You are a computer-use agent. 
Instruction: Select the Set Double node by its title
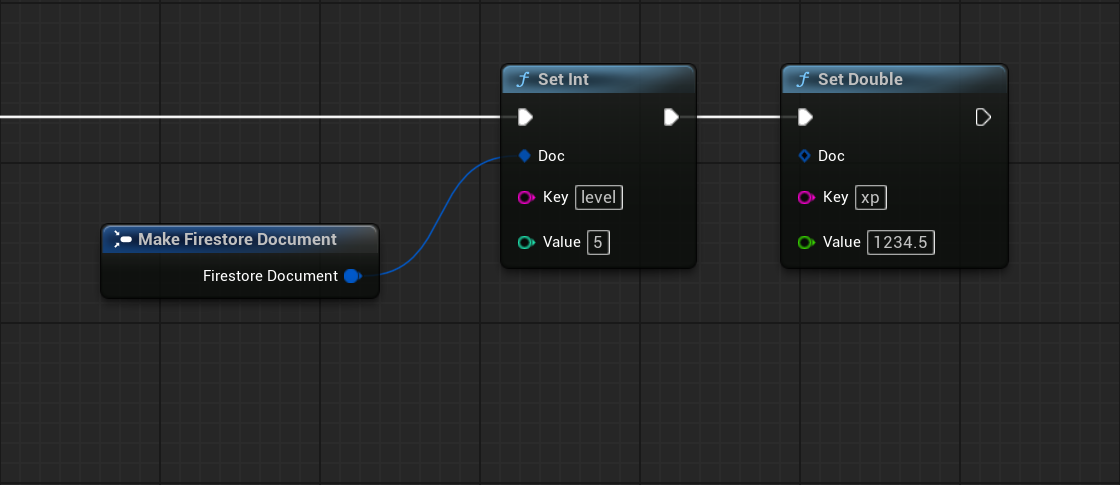tap(860, 80)
